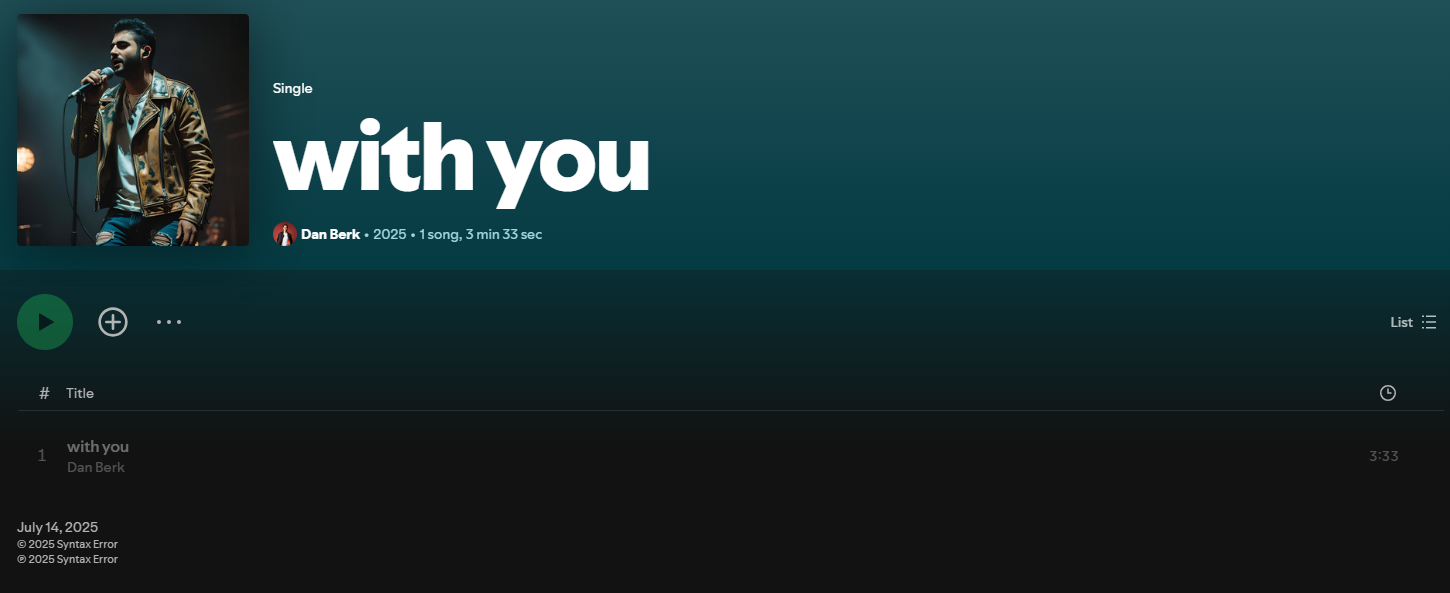Image resolution: width=1450 pixels, height=593 pixels.
Task: Click the clock duration column icon
Action: pos(1388,393)
